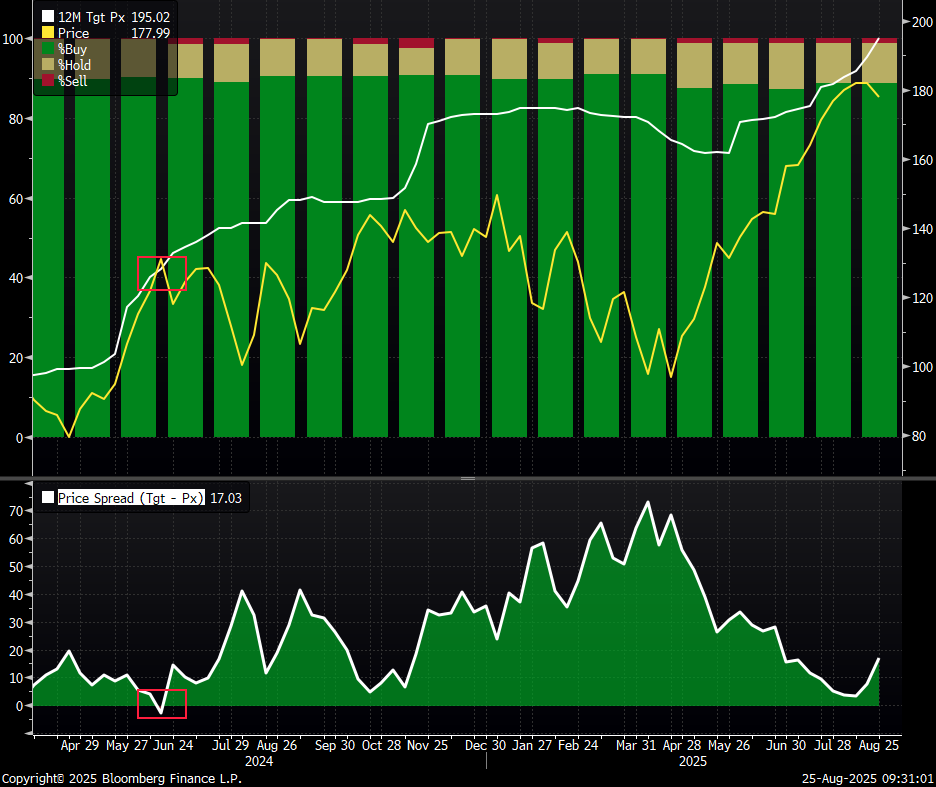Click the white 12M Tgt Px legend swatch

pyautogui.click(x=48, y=17)
